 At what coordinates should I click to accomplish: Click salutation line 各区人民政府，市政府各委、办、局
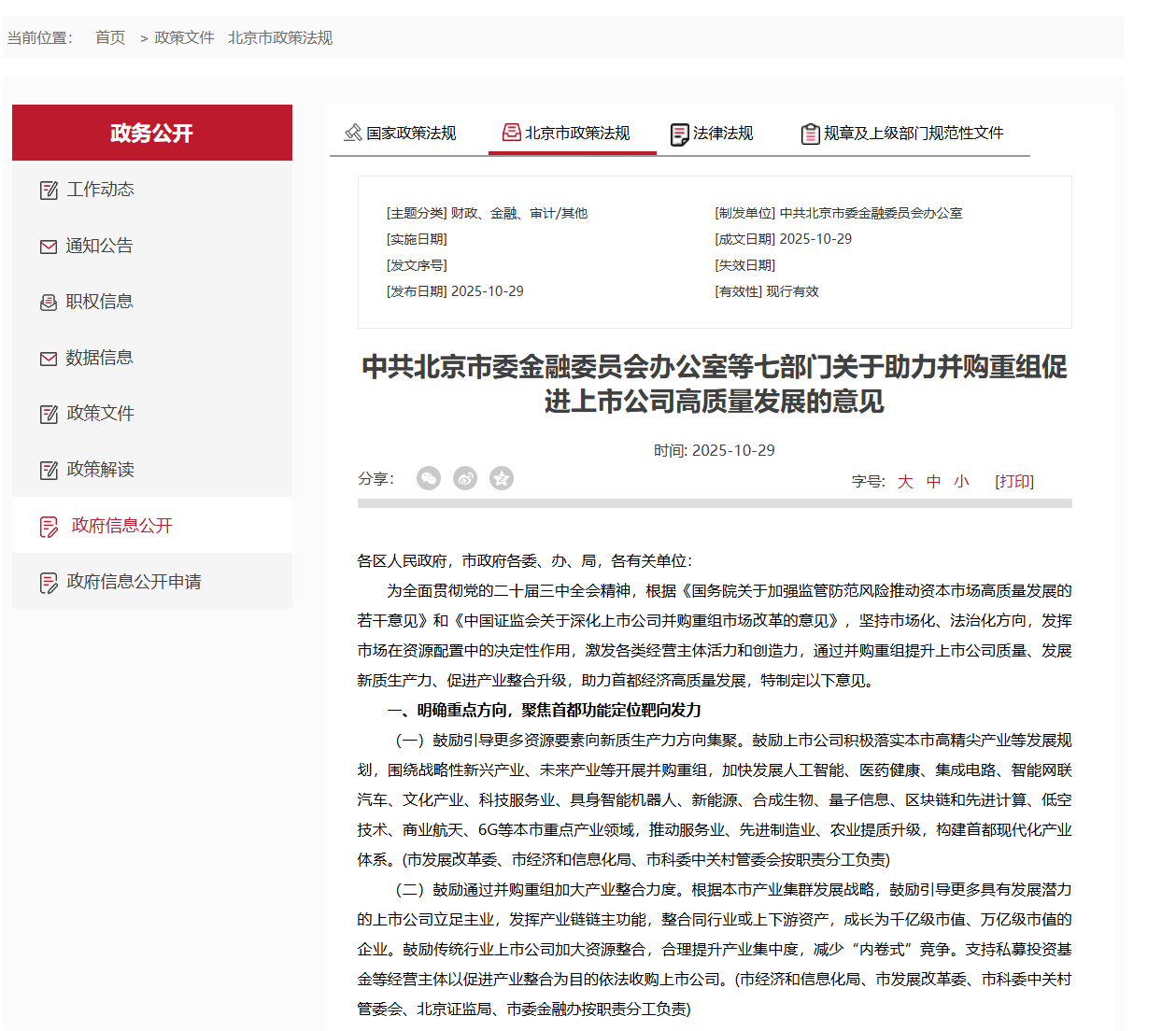tap(524, 561)
